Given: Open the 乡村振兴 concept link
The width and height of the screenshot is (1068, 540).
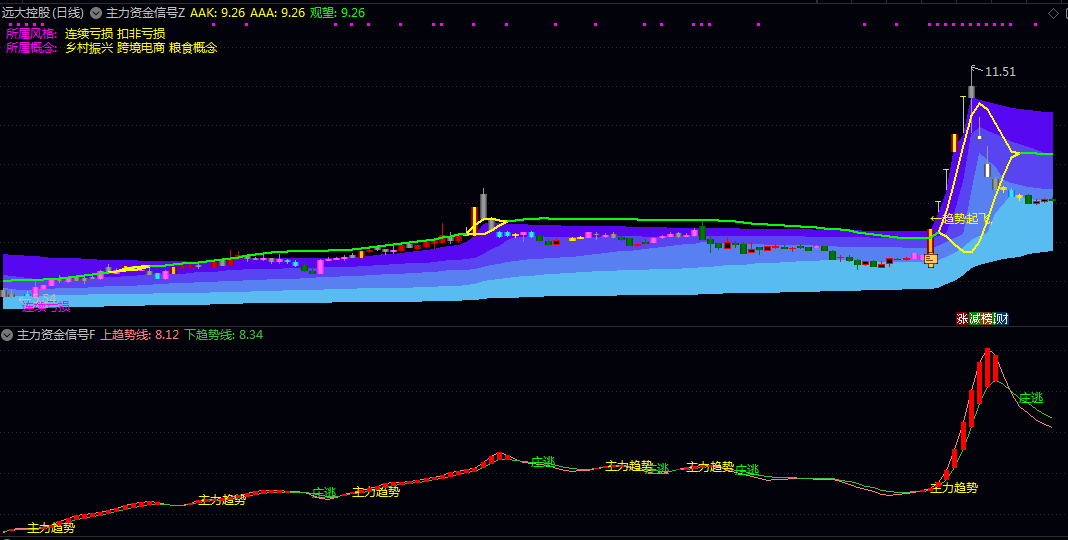Looking at the screenshot, I should click(x=89, y=47).
